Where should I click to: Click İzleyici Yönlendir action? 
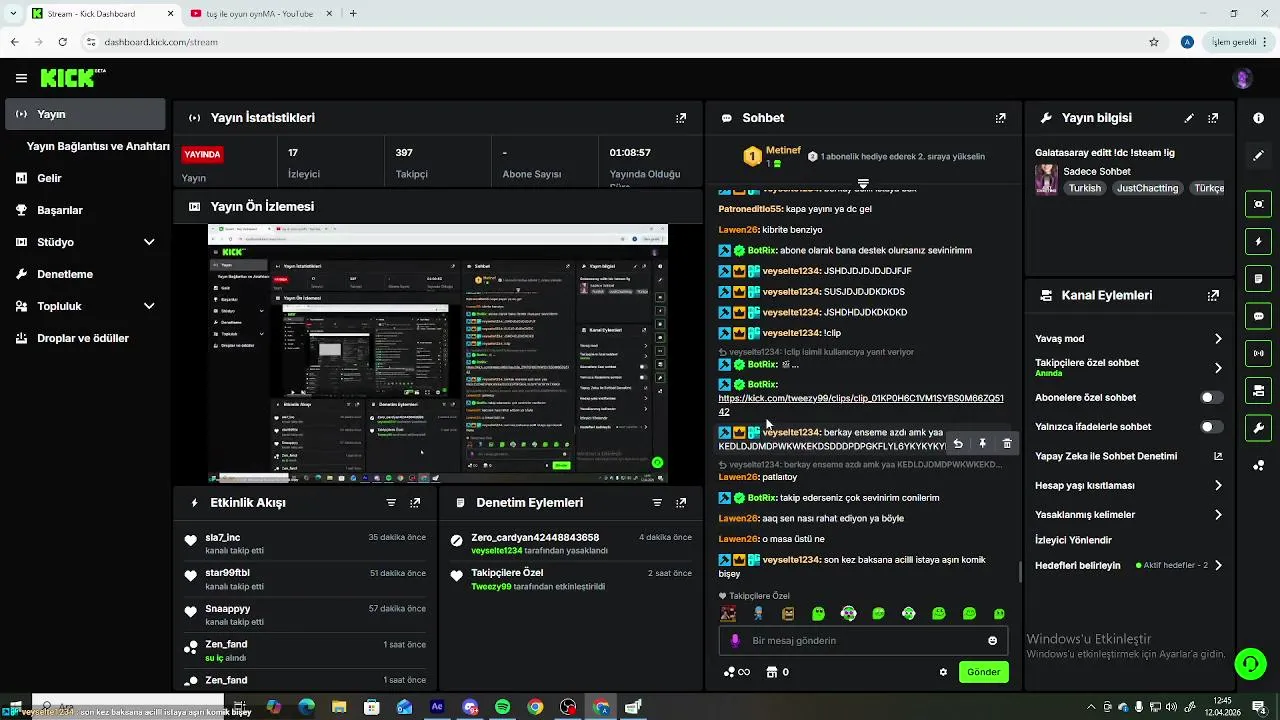coord(1073,540)
